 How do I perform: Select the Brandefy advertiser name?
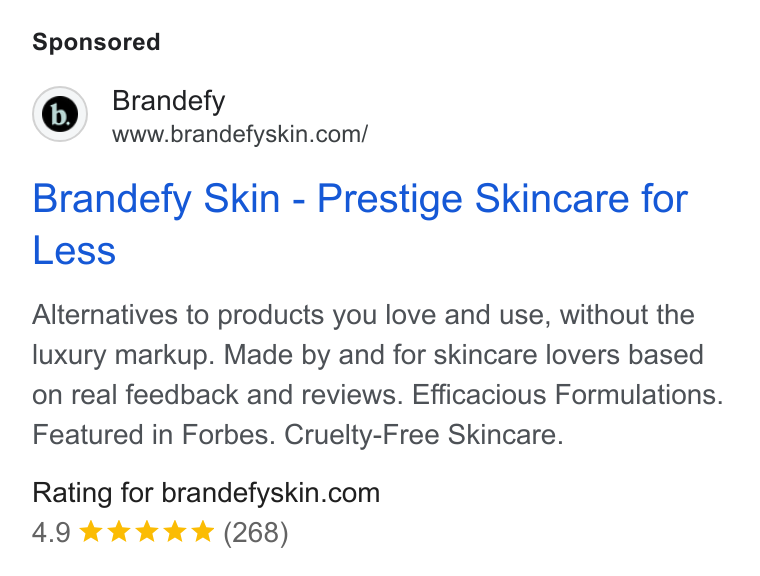point(169,101)
